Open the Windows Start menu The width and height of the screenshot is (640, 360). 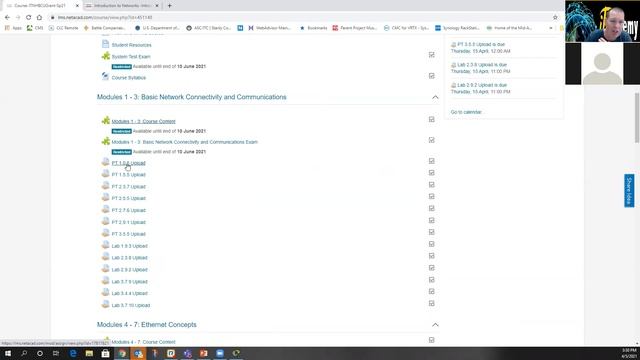(7, 353)
